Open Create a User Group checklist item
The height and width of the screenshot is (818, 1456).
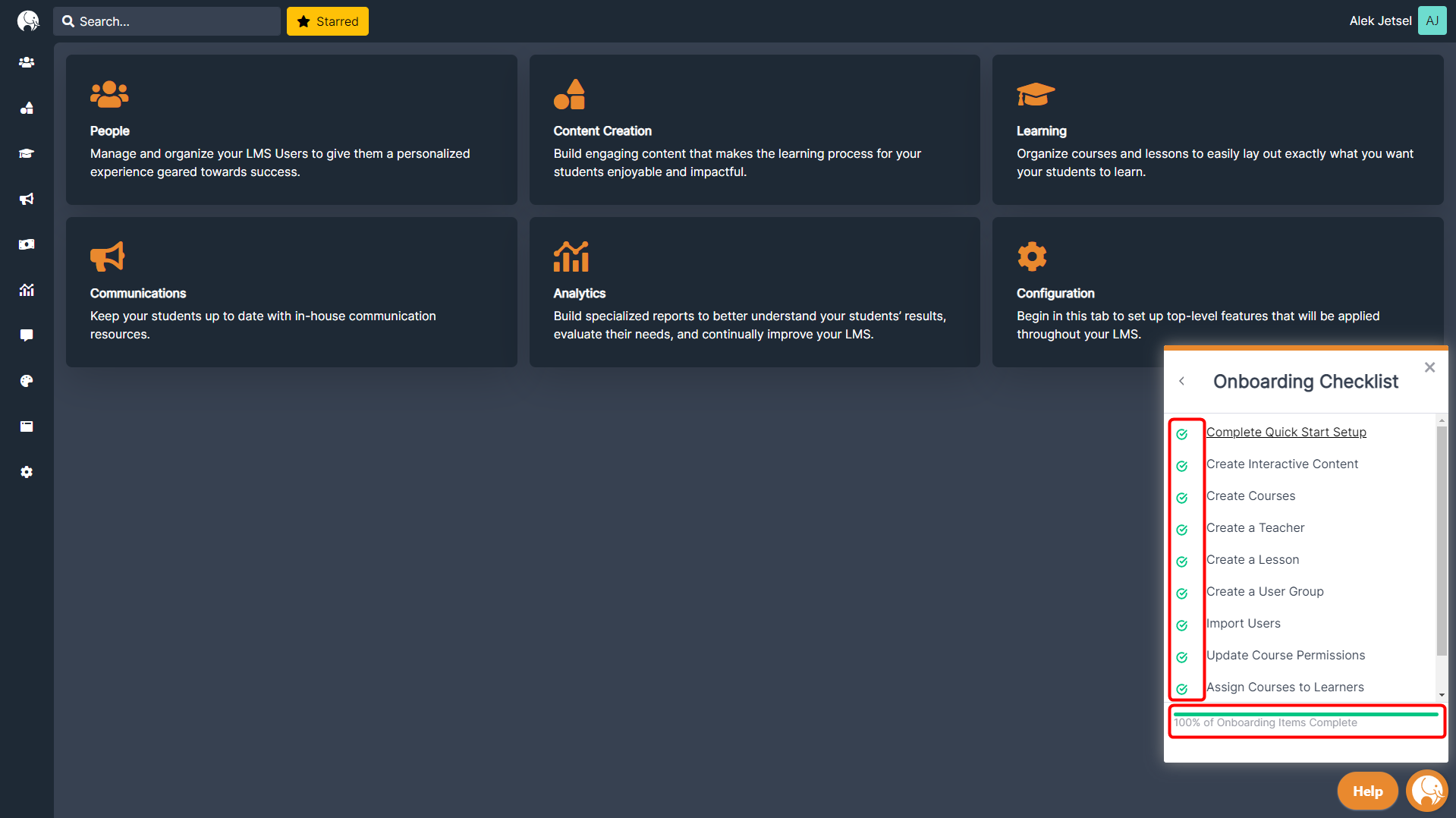pos(1265,591)
